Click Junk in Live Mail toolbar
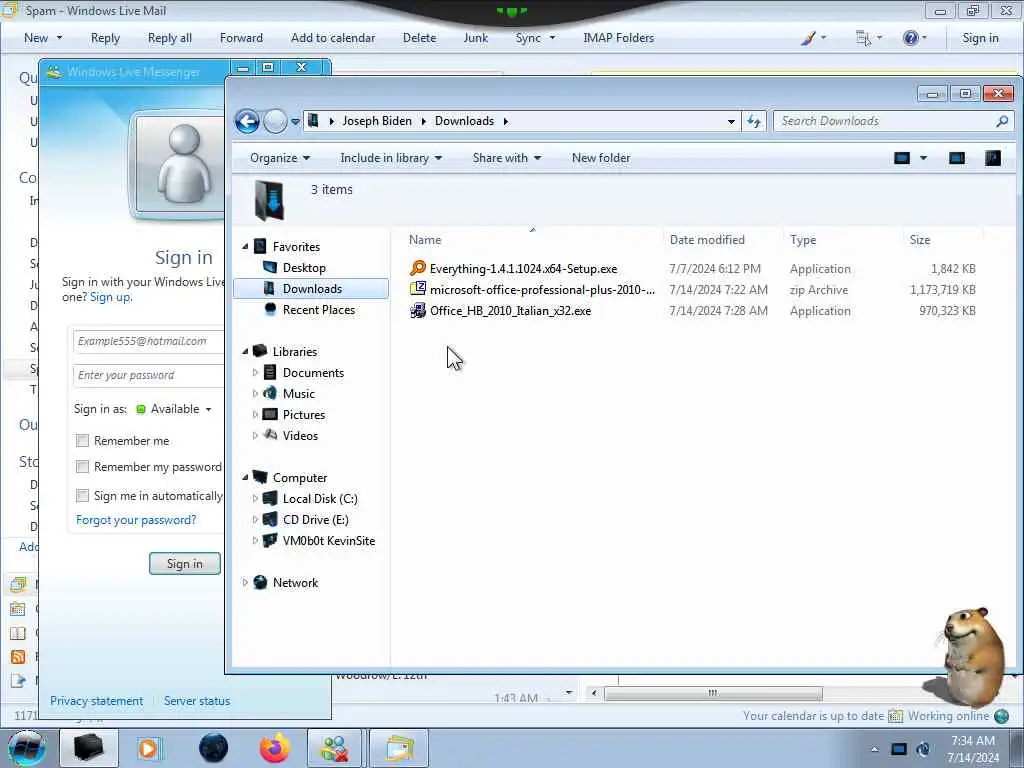Viewport: 1024px width, 768px height. click(475, 38)
